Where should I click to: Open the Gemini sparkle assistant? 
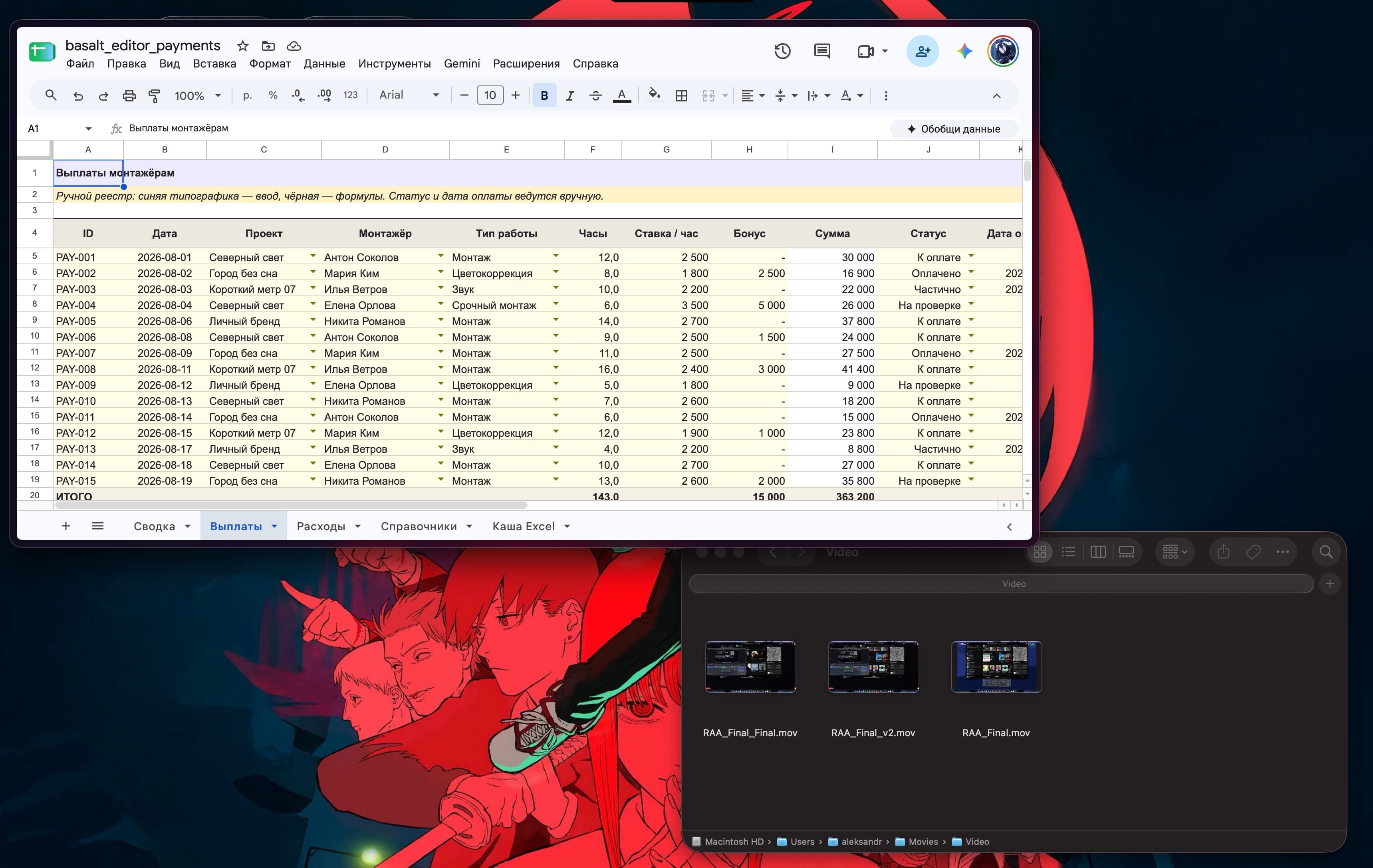click(x=965, y=51)
